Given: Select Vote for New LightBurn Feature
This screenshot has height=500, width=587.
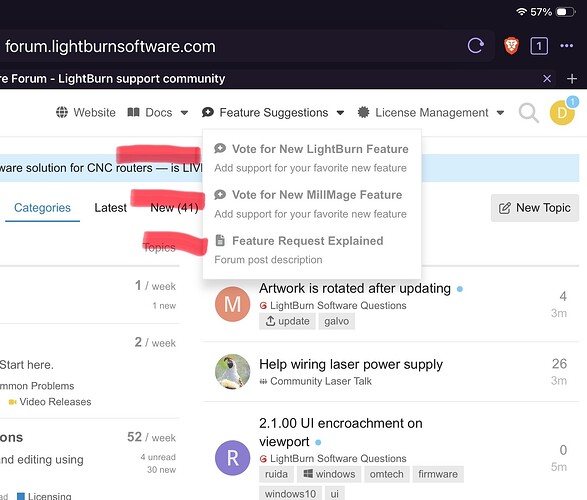Looking at the screenshot, I should [320, 149].
